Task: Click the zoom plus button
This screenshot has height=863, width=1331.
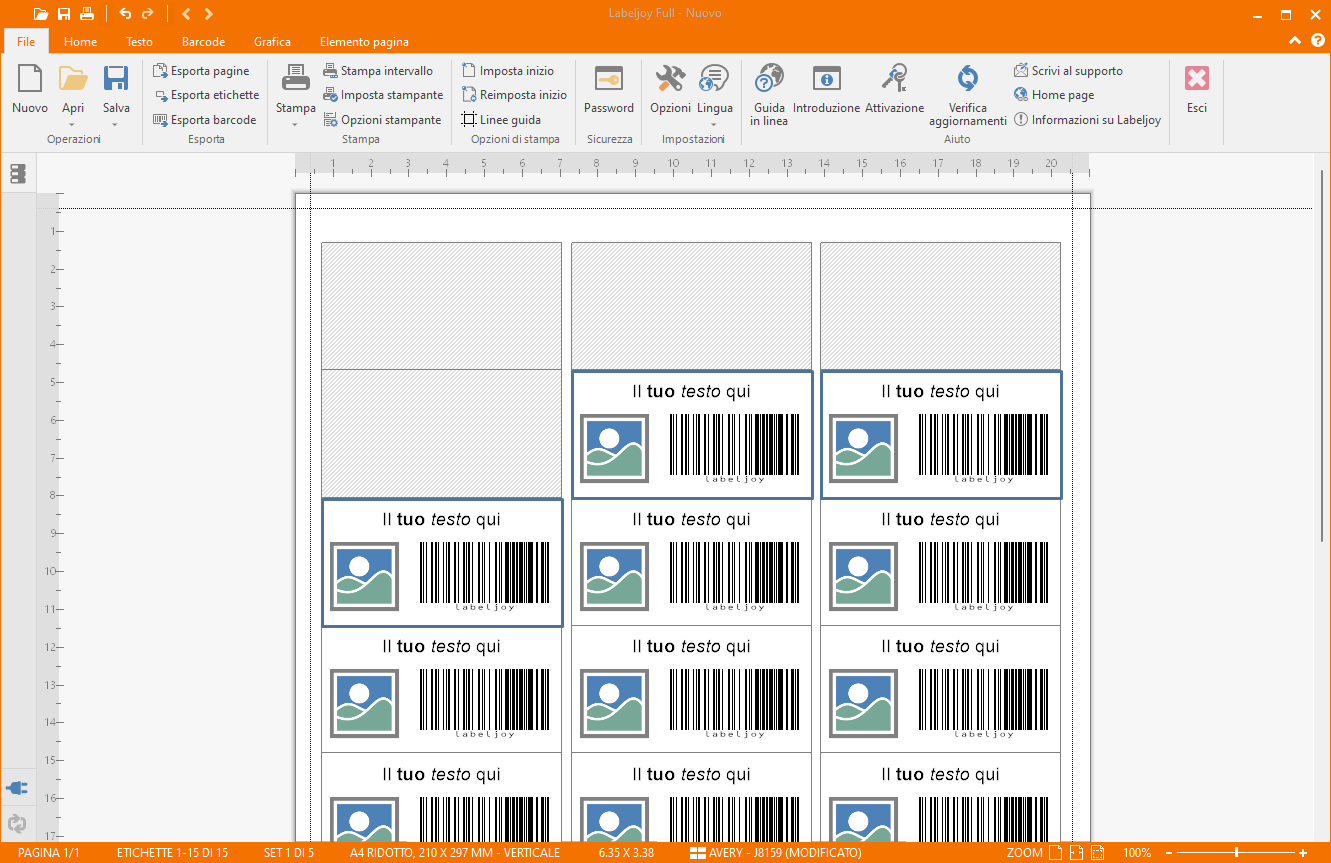Action: pyautogui.click(x=1303, y=853)
